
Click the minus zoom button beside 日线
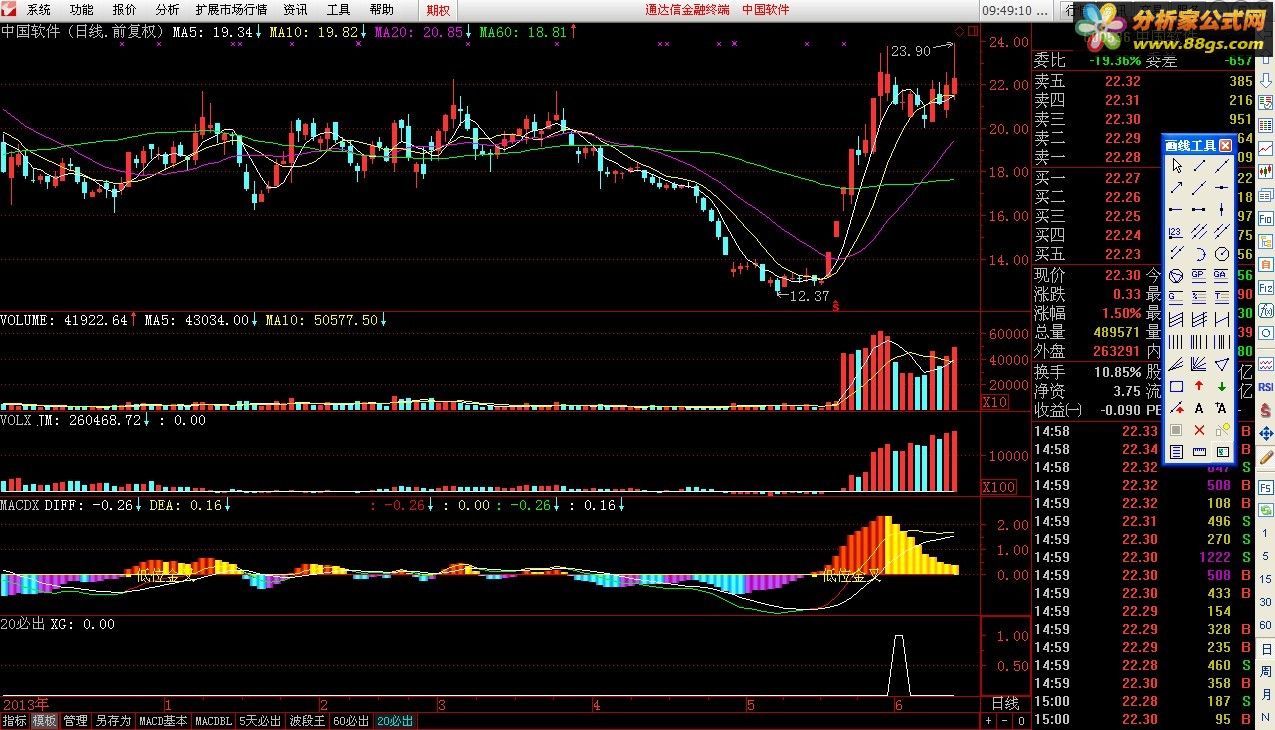click(x=1005, y=721)
